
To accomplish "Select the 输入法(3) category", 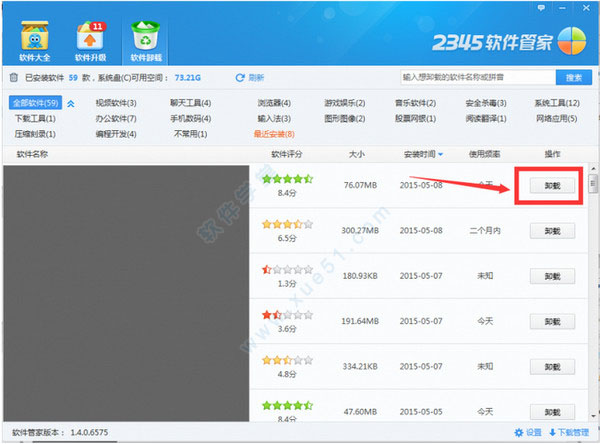I will point(274,119).
